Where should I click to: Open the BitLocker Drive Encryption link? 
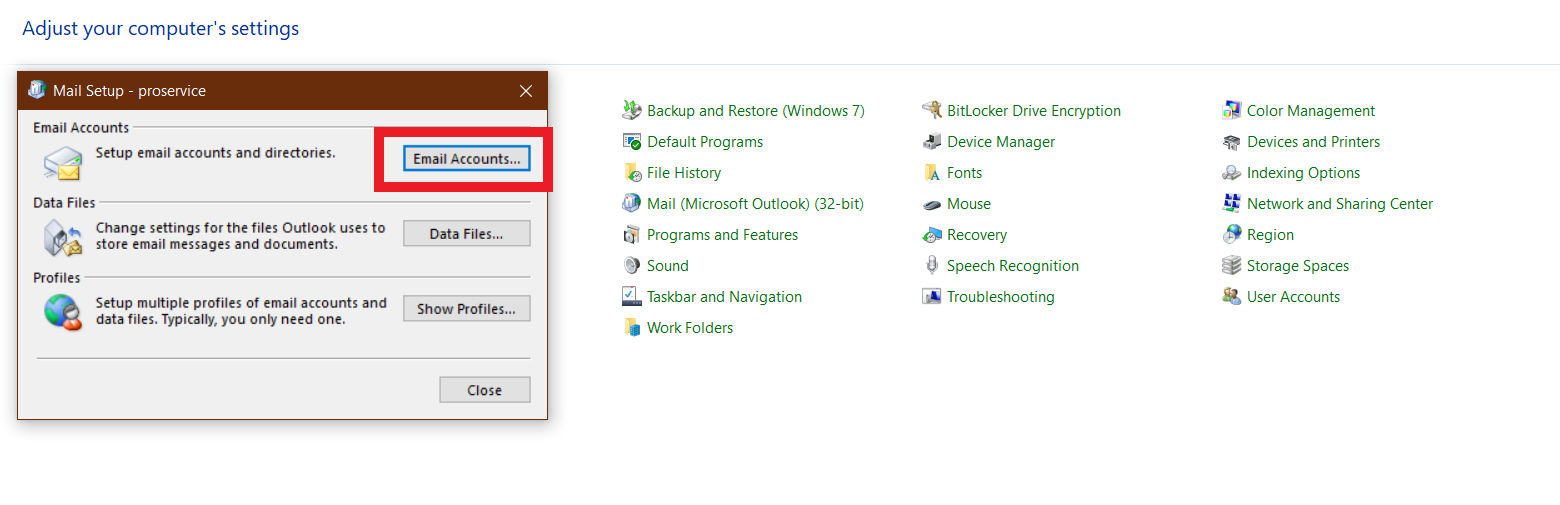point(1034,110)
